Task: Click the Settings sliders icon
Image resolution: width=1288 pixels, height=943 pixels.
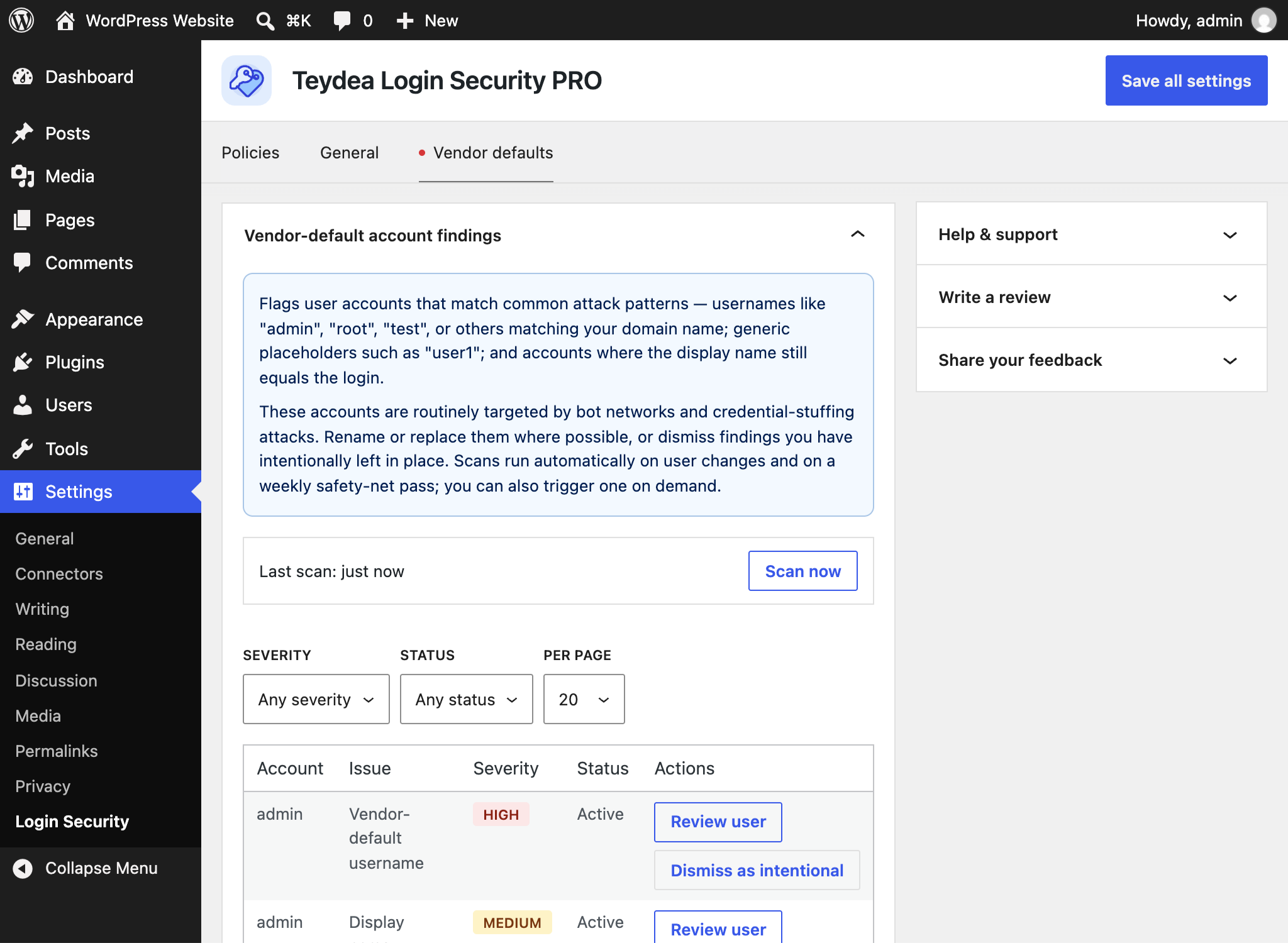Action: pyautogui.click(x=23, y=492)
